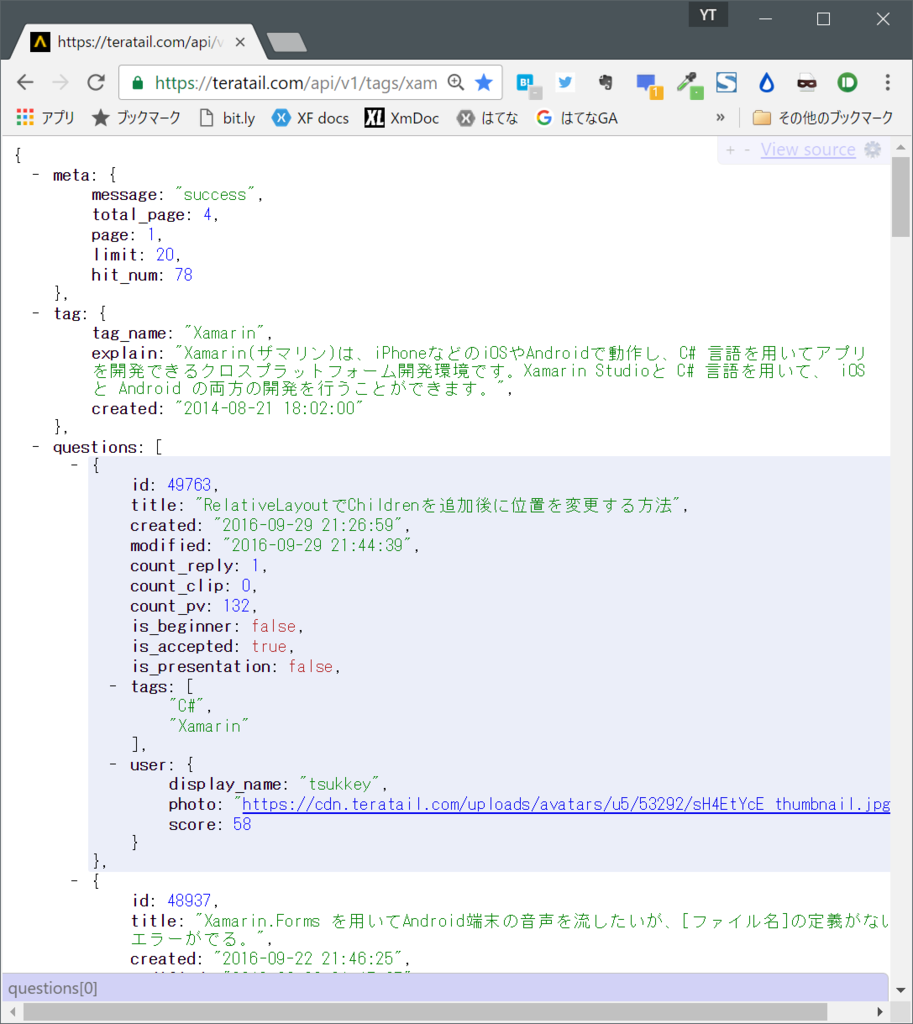Open the Hatena Bookmark B! extension
Image resolution: width=913 pixels, height=1024 pixels.
tap(528, 84)
